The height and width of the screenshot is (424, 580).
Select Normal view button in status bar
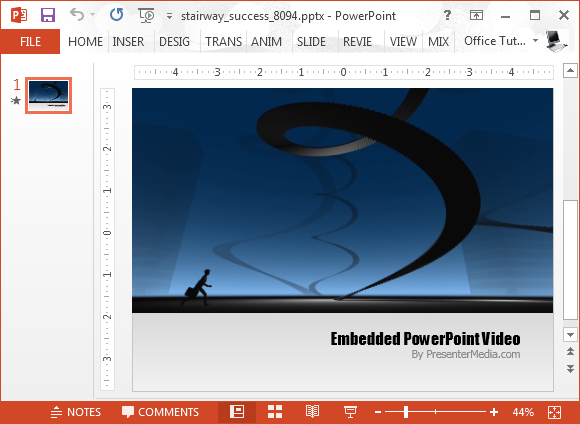[x=237, y=411]
